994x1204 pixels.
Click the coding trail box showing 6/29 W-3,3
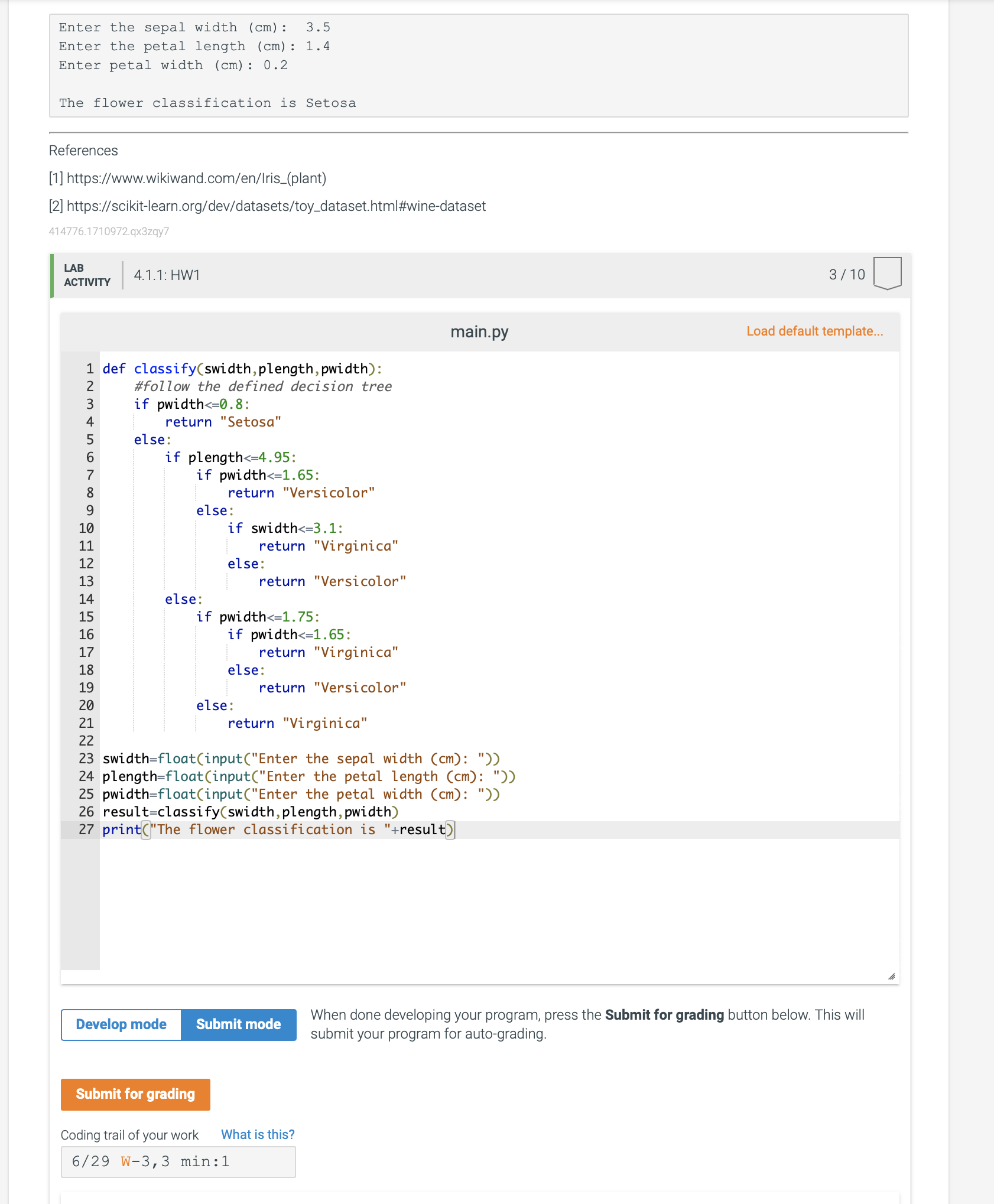point(178,1162)
